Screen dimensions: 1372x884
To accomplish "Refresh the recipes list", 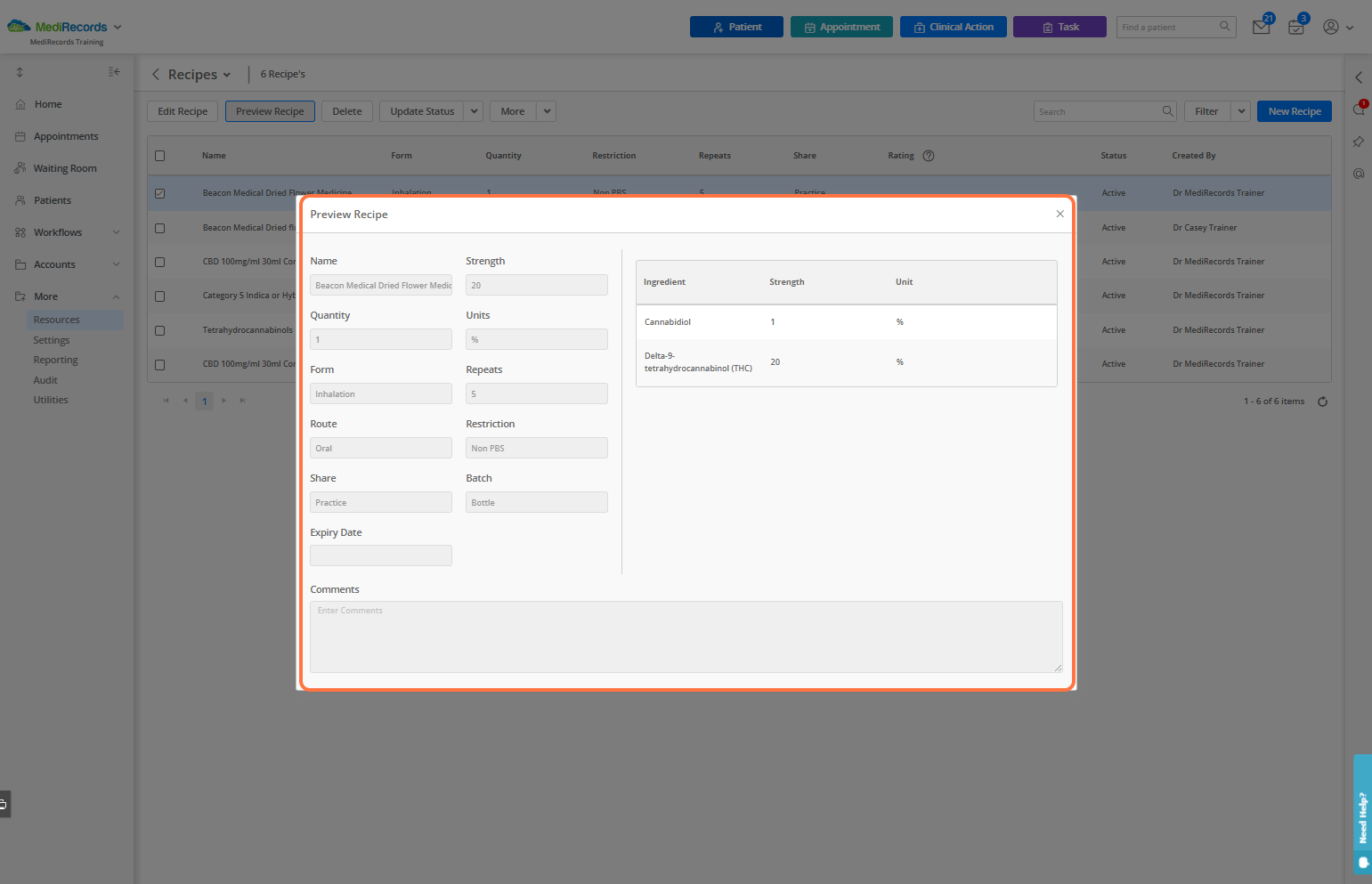I will [1322, 401].
